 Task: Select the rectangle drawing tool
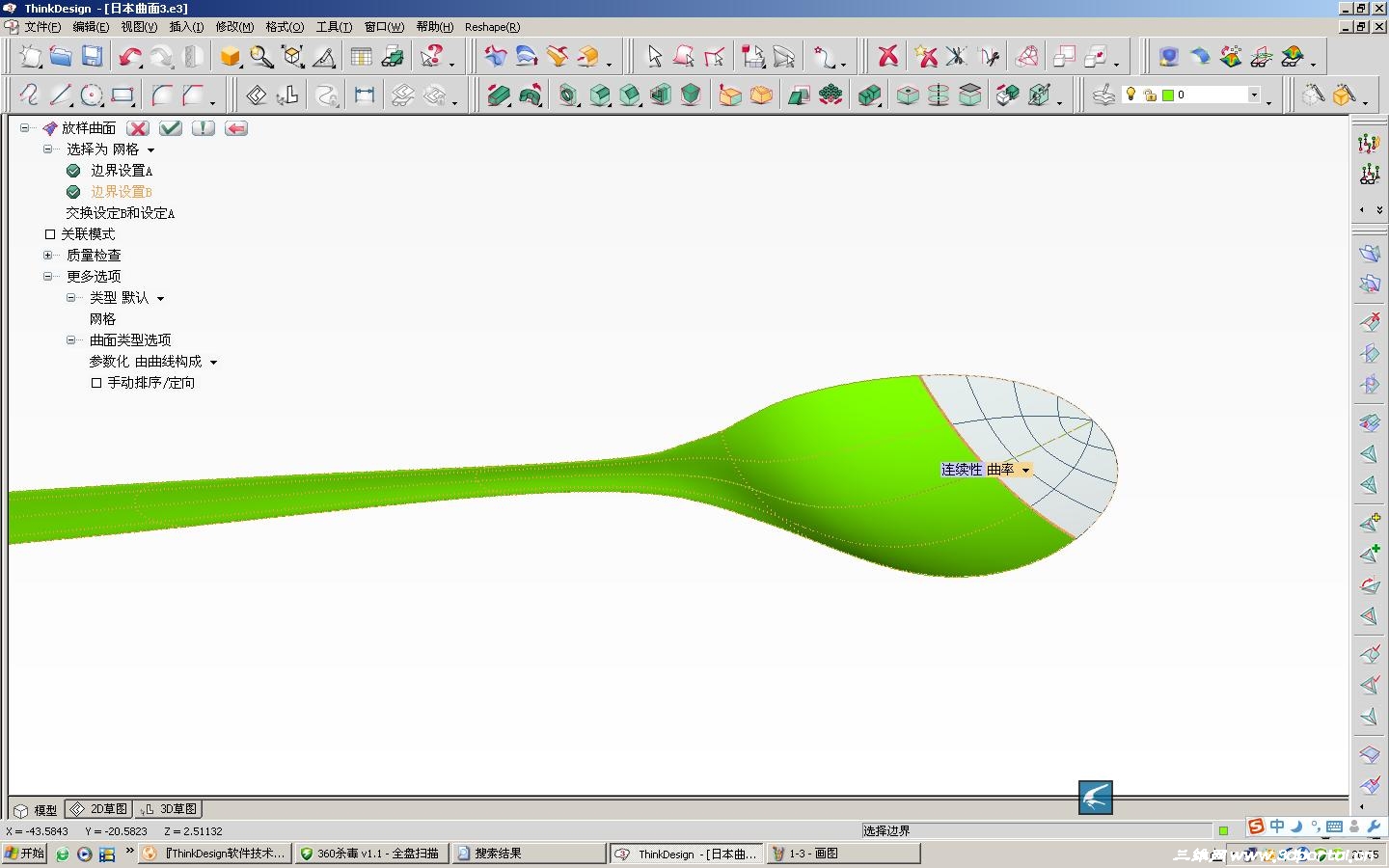[x=123, y=95]
